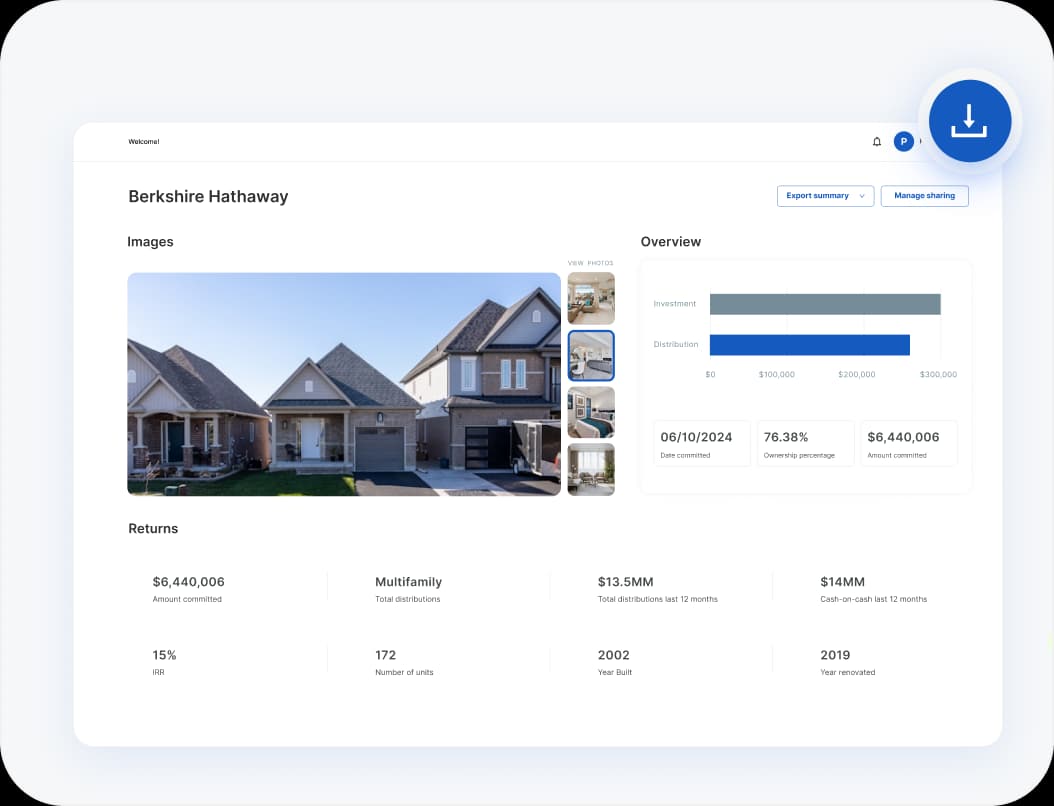
Task: Open the fourth thumbnail in the photo strip
Action: pyautogui.click(x=591, y=469)
